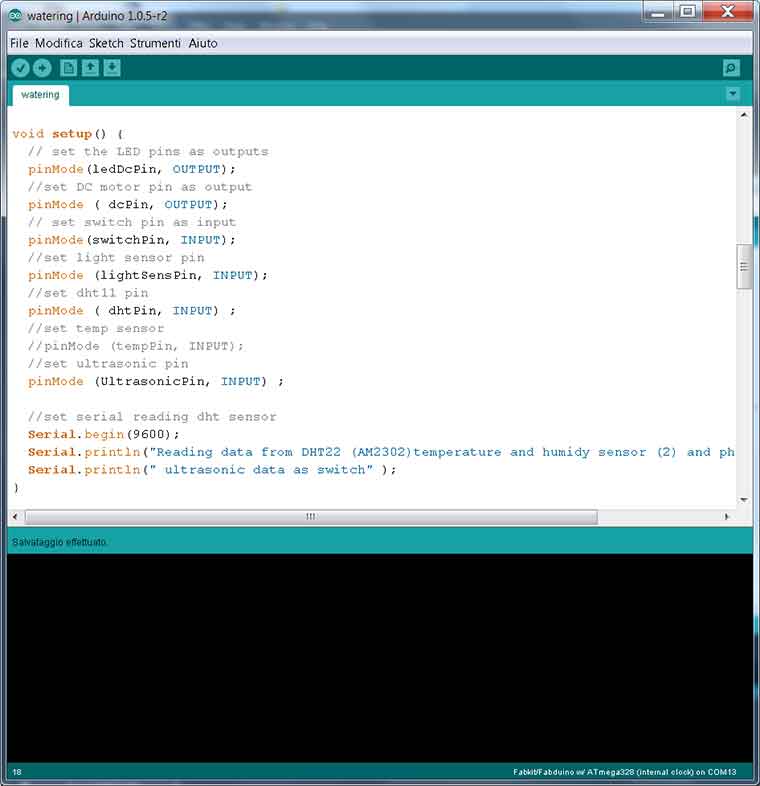Viewport: 760px width, 786px height.
Task: Click the horizontal scrollbar left arrow
Action: (x=15, y=516)
